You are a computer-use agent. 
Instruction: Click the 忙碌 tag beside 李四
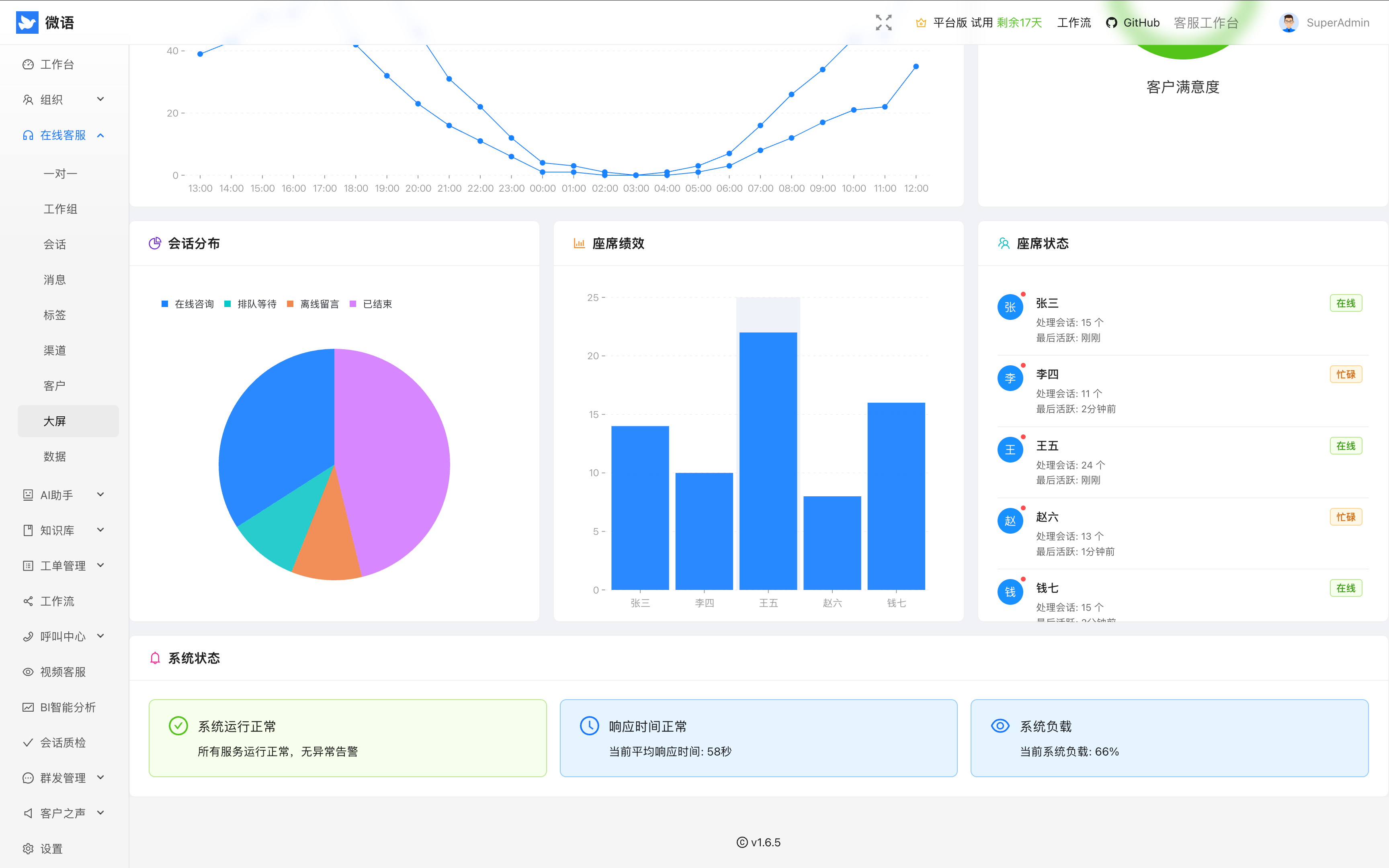click(1345, 374)
